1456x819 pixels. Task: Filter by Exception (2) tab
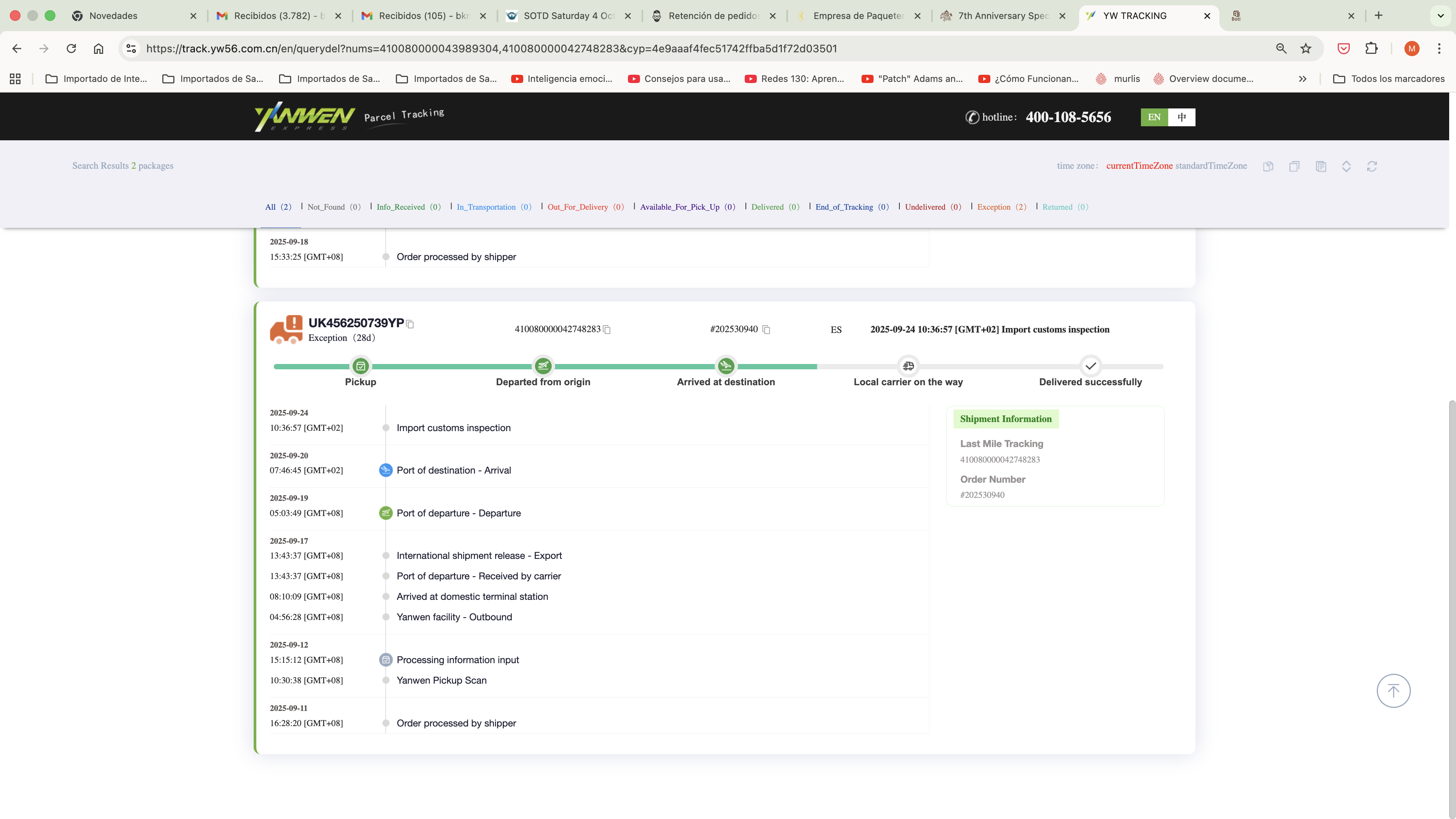click(1001, 207)
